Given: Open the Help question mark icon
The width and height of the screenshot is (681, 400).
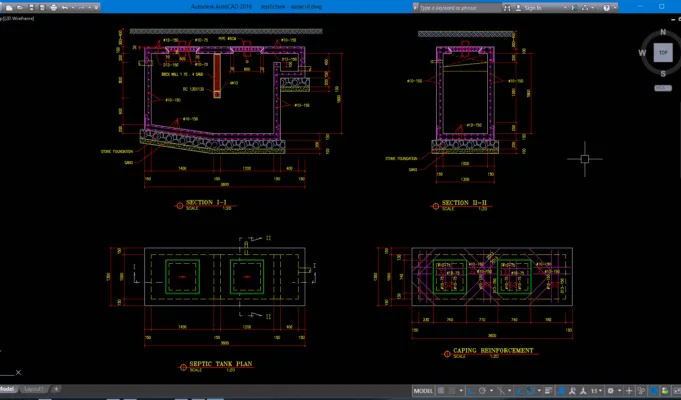Looking at the screenshot, I should [607, 8].
